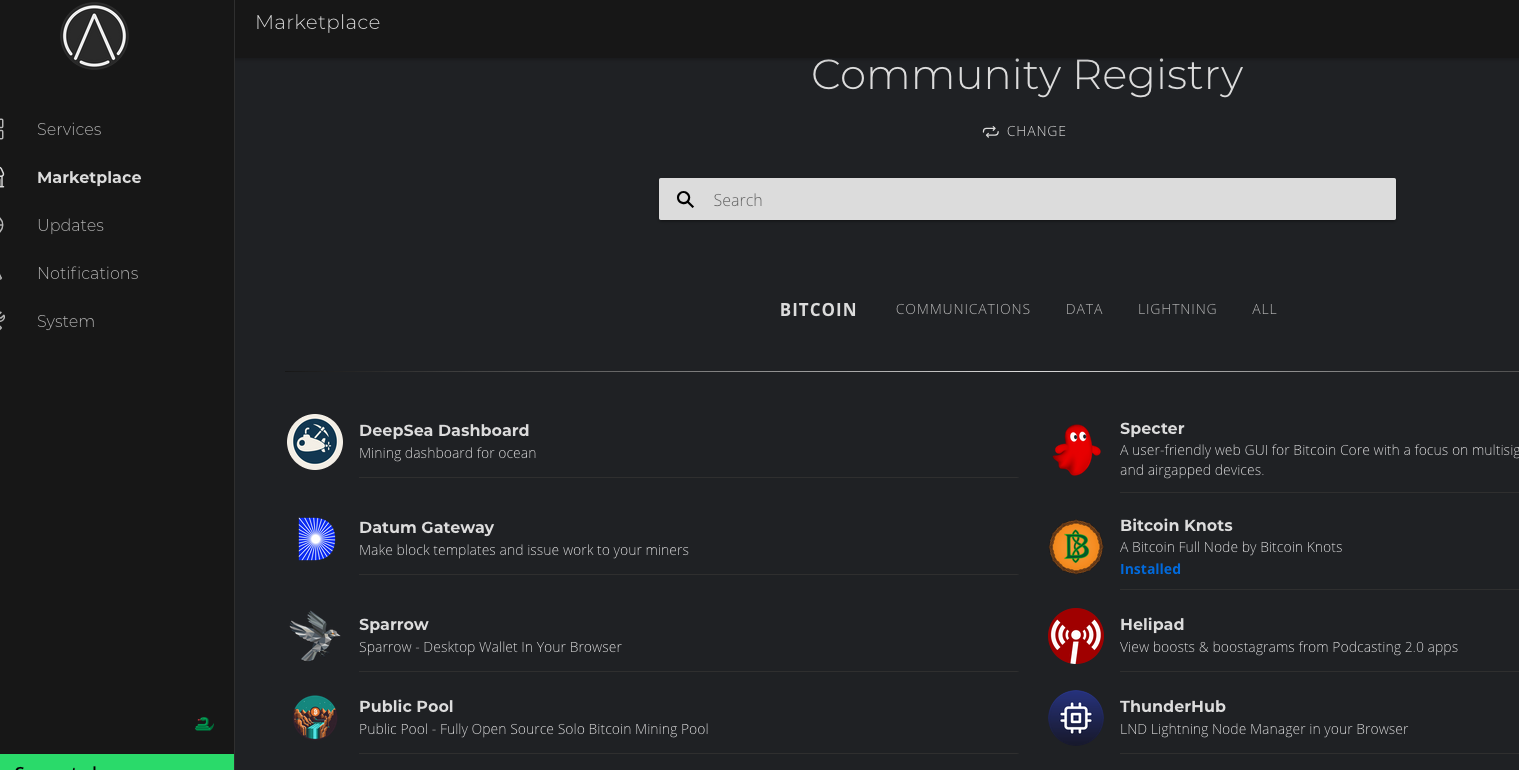Image resolution: width=1519 pixels, height=770 pixels.
Task: Click the Marketplace page header title
Action: pyautogui.click(x=318, y=22)
